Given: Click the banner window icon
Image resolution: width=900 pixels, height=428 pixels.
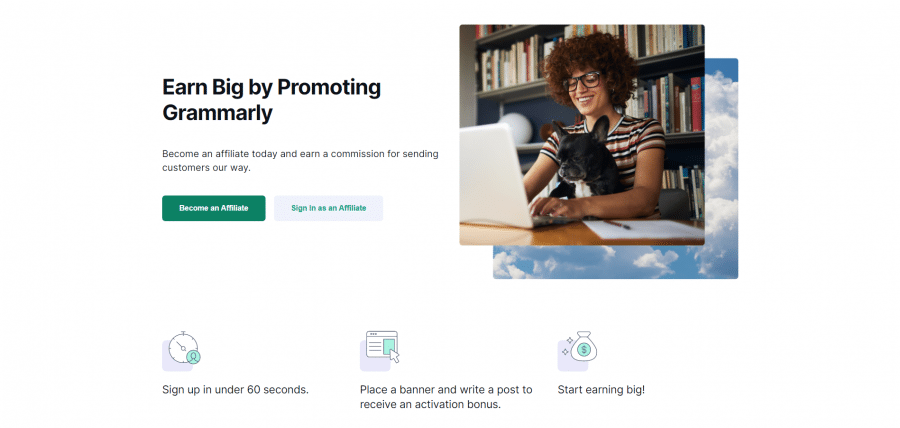Looking at the screenshot, I should tap(379, 350).
